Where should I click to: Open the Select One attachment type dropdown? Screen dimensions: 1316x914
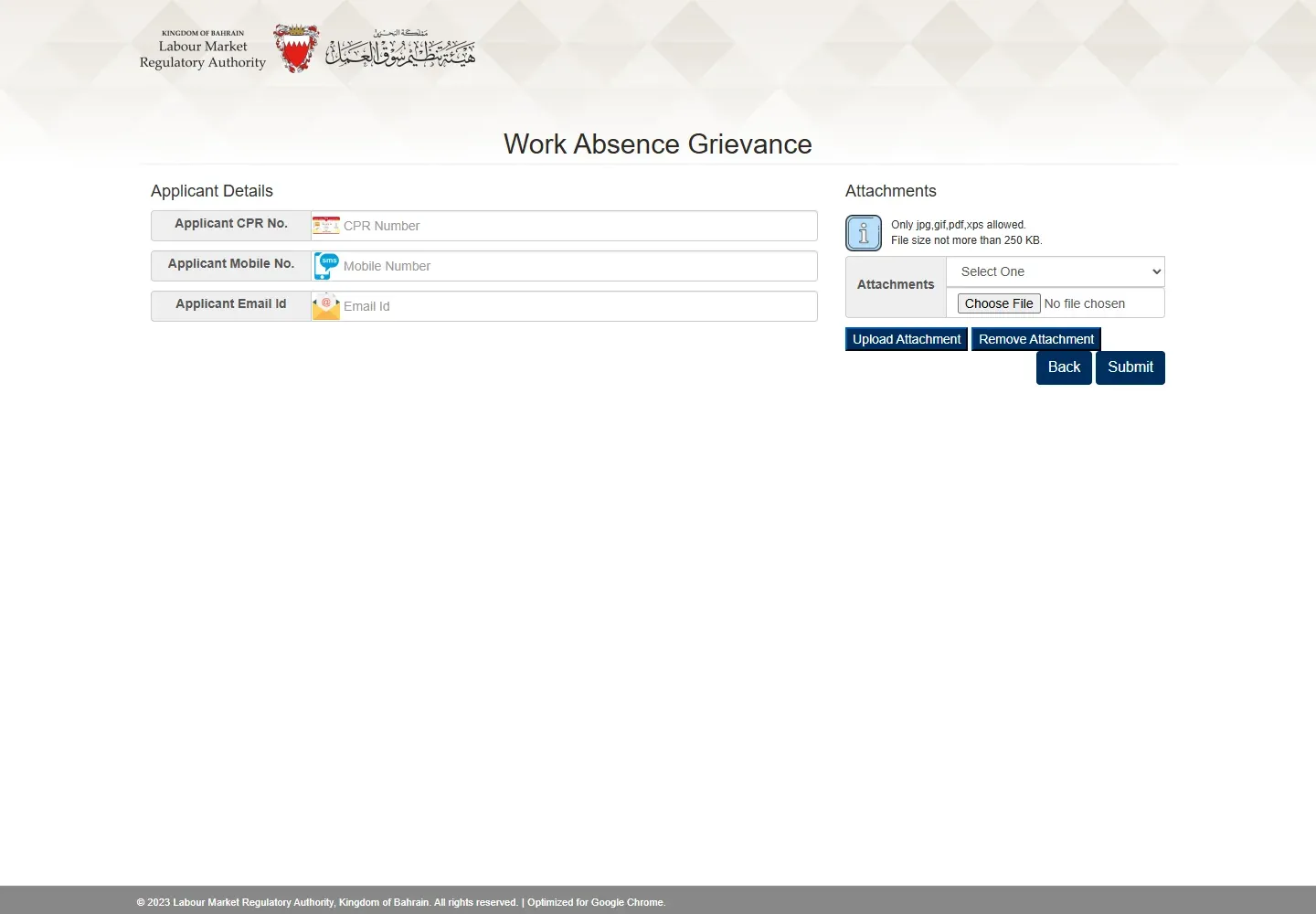(1056, 271)
